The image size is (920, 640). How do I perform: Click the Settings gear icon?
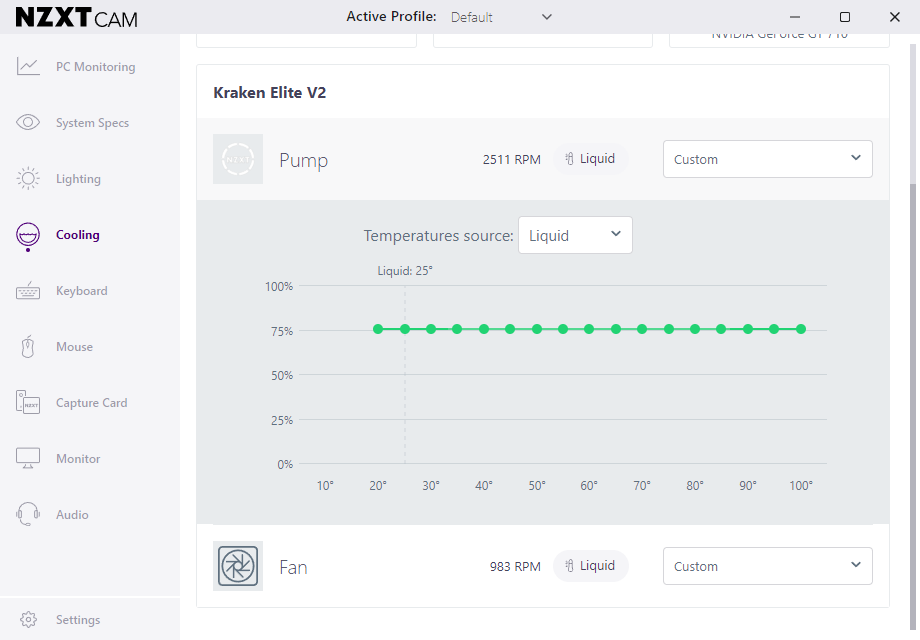click(28, 619)
